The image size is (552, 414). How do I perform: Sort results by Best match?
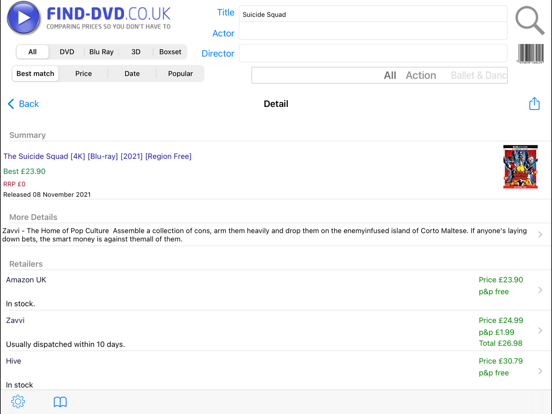(x=35, y=74)
